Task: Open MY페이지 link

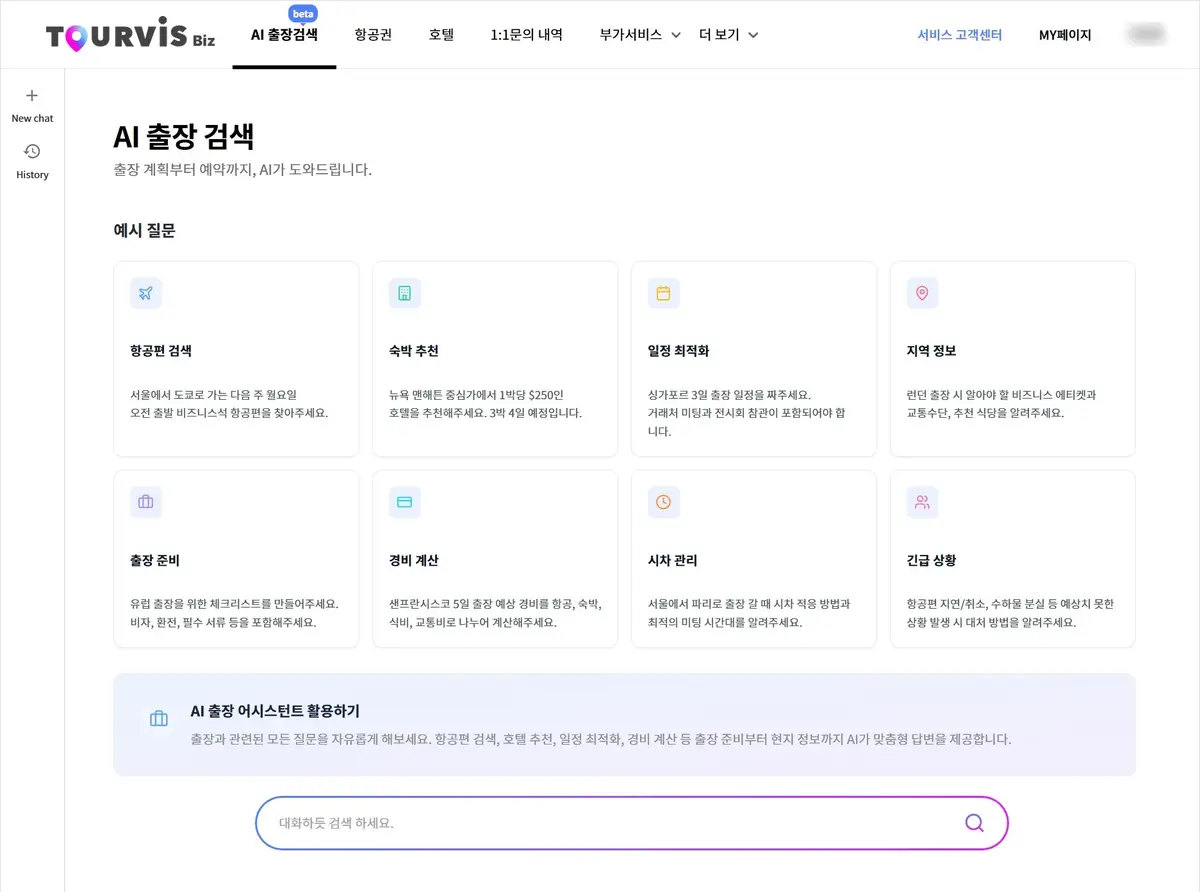Action: tap(1065, 35)
